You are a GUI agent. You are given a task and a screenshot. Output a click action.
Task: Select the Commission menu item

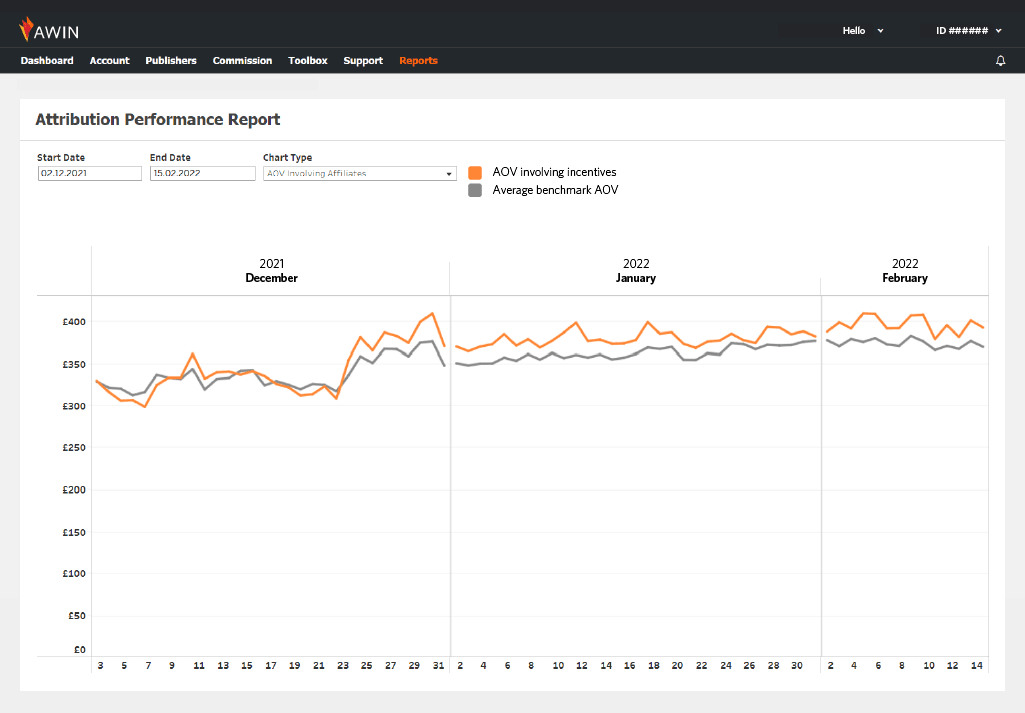242,61
